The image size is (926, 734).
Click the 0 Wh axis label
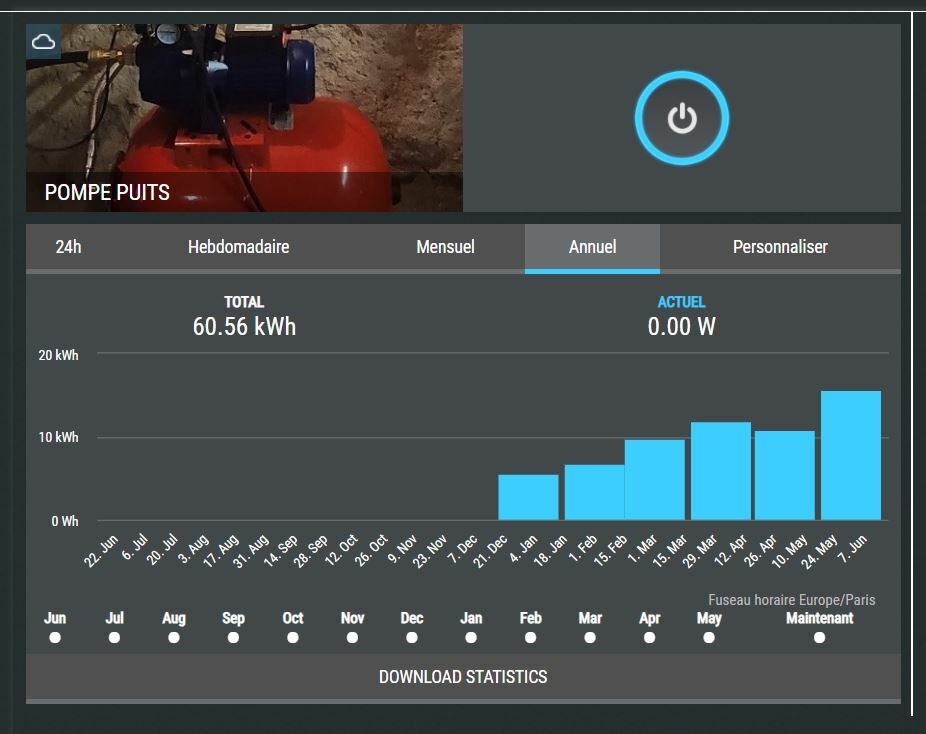click(x=64, y=521)
